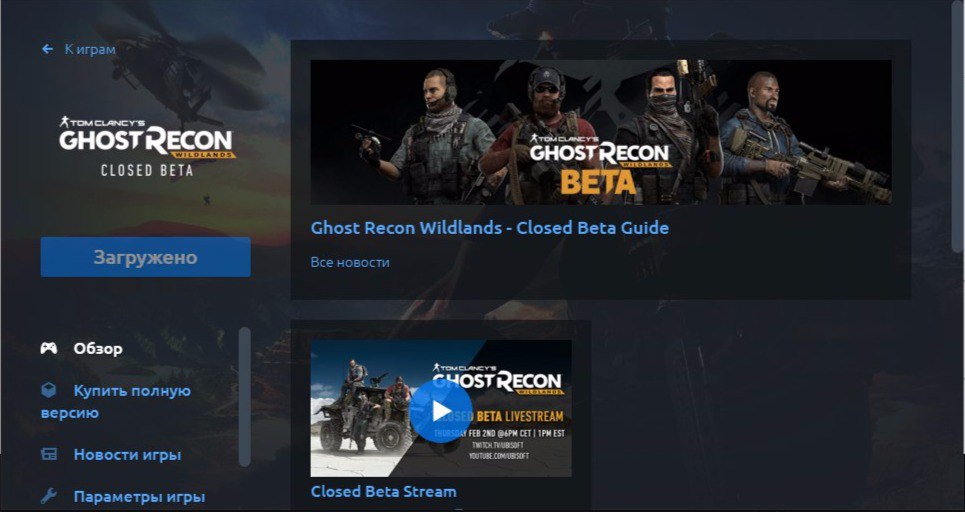The height and width of the screenshot is (512, 965).
Task: Open Купить полную версию menu item
Action: (x=116, y=401)
